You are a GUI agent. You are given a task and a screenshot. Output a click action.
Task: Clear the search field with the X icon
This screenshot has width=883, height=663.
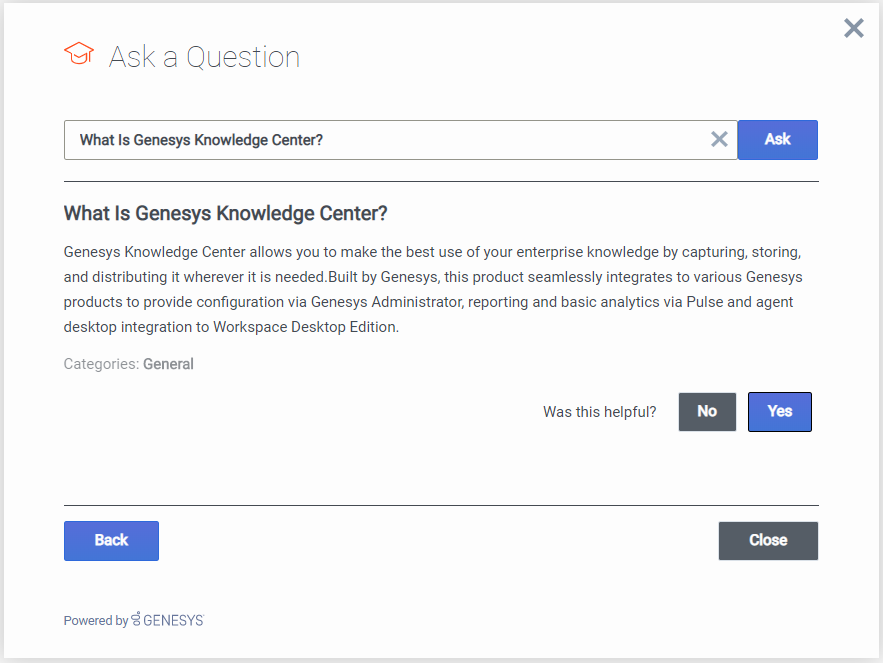719,140
